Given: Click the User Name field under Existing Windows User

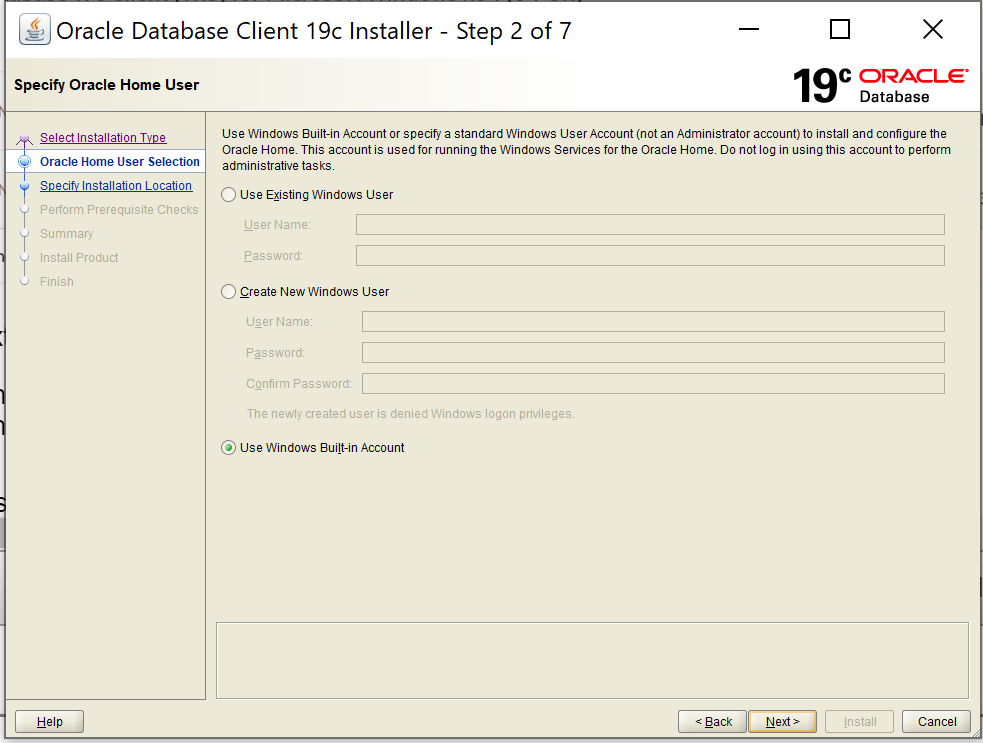Looking at the screenshot, I should pos(650,224).
